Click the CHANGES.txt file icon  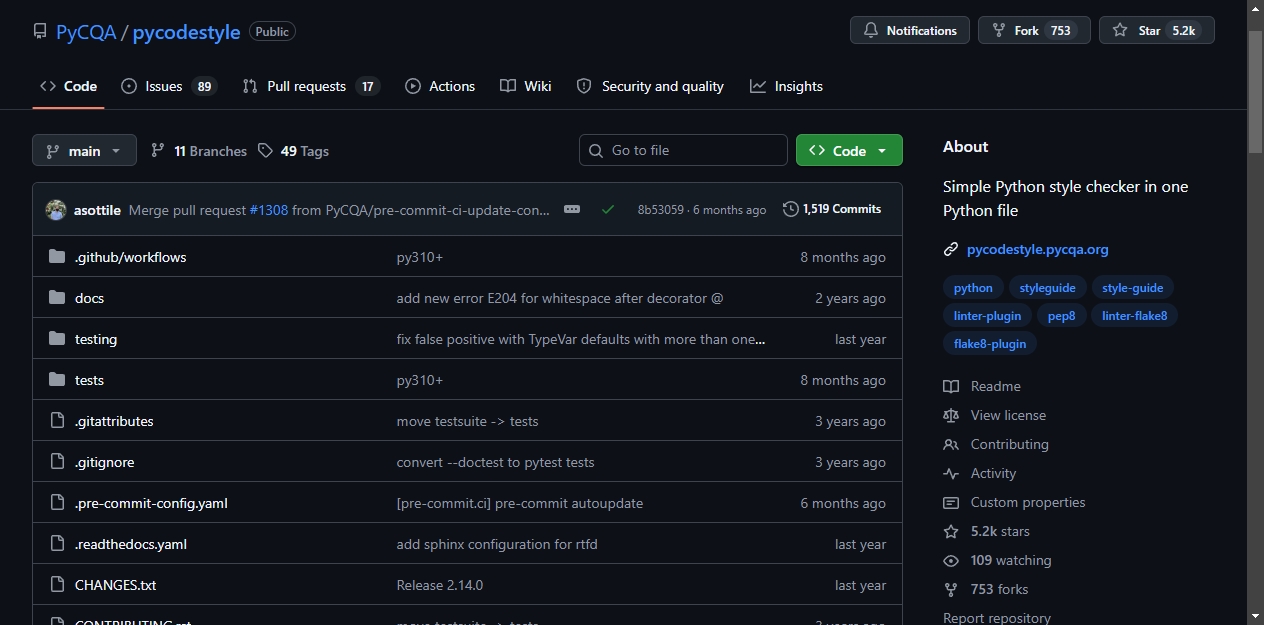tap(57, 585)
